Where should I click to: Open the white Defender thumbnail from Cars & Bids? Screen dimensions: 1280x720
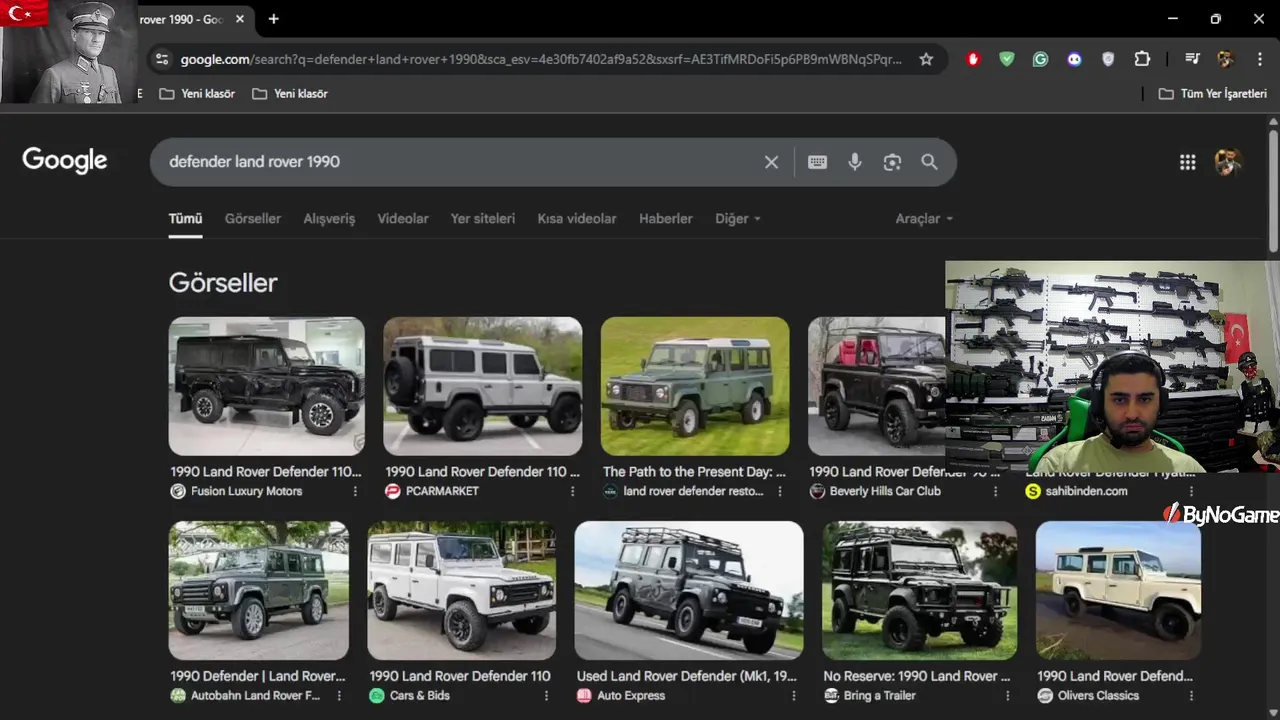[x=461, y=590]
